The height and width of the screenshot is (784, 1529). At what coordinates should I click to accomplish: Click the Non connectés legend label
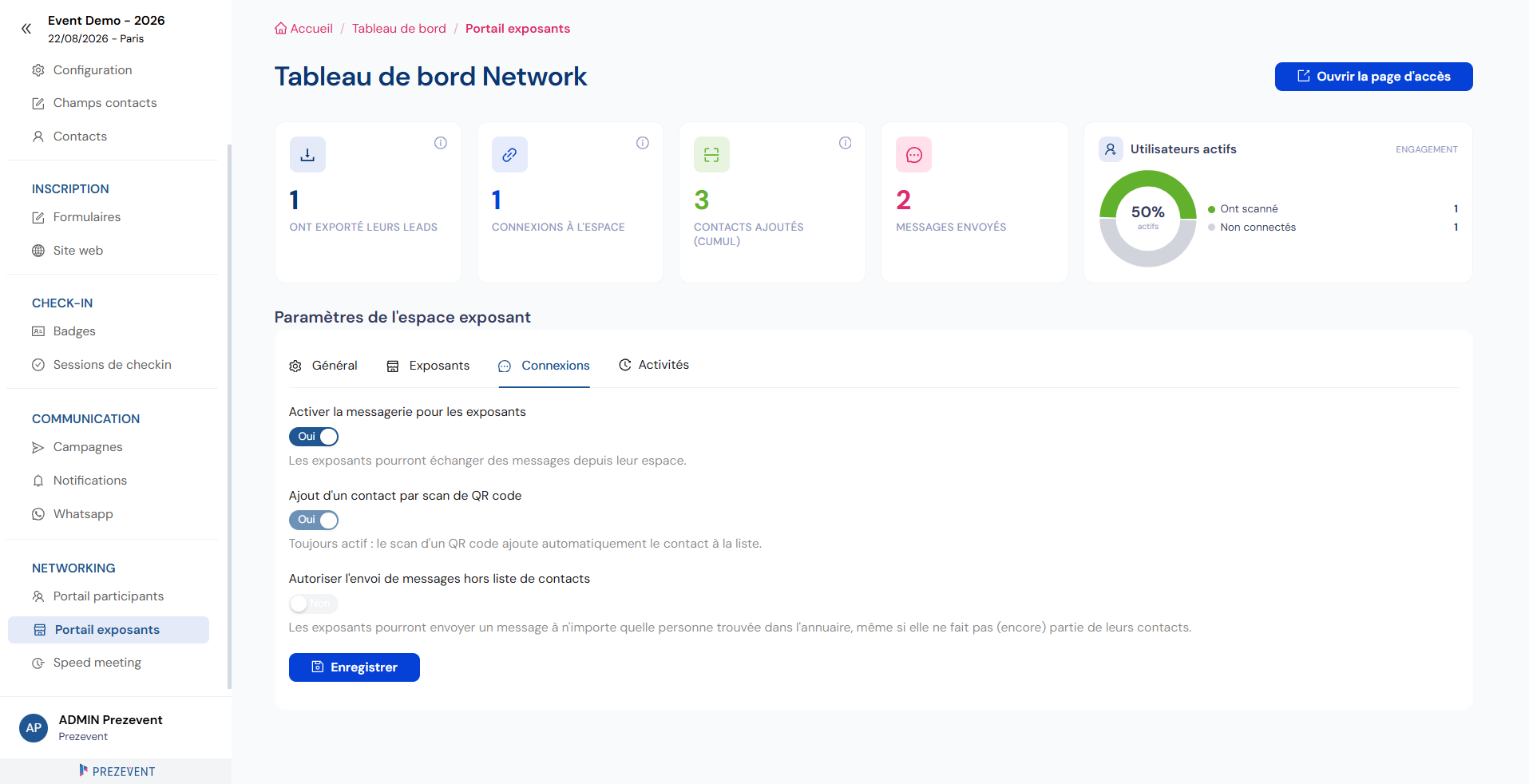point(1258,228)
